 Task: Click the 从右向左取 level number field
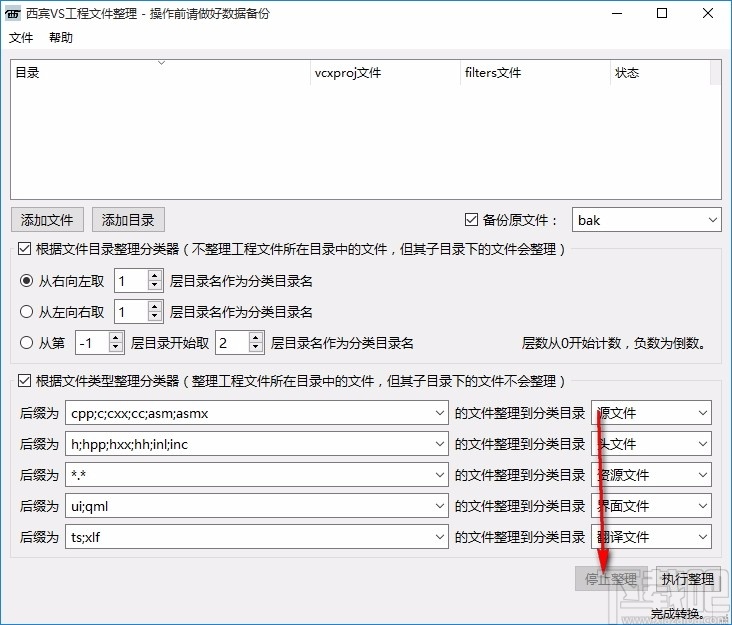(131, 281)
